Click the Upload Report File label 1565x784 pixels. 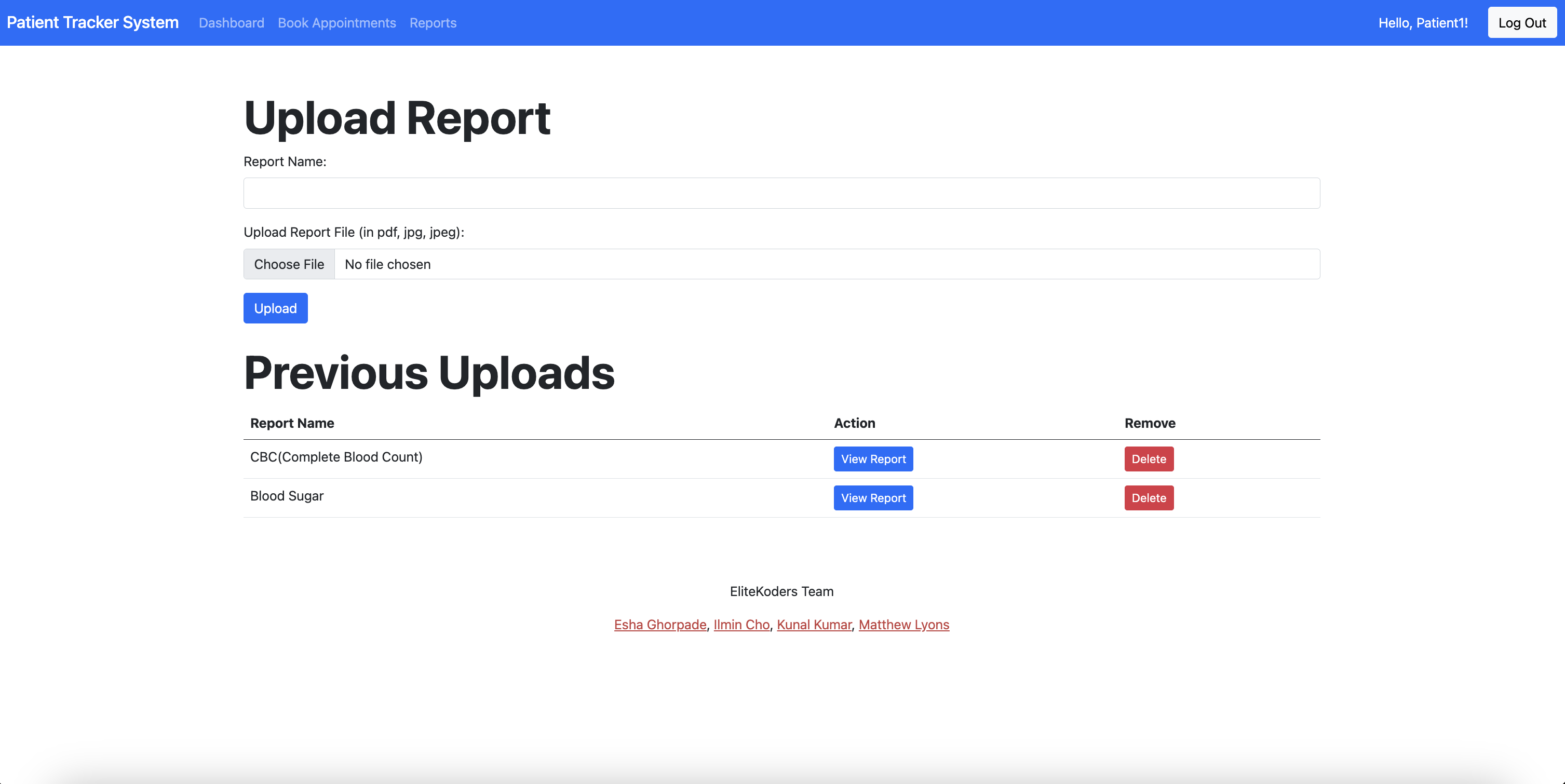354,232
